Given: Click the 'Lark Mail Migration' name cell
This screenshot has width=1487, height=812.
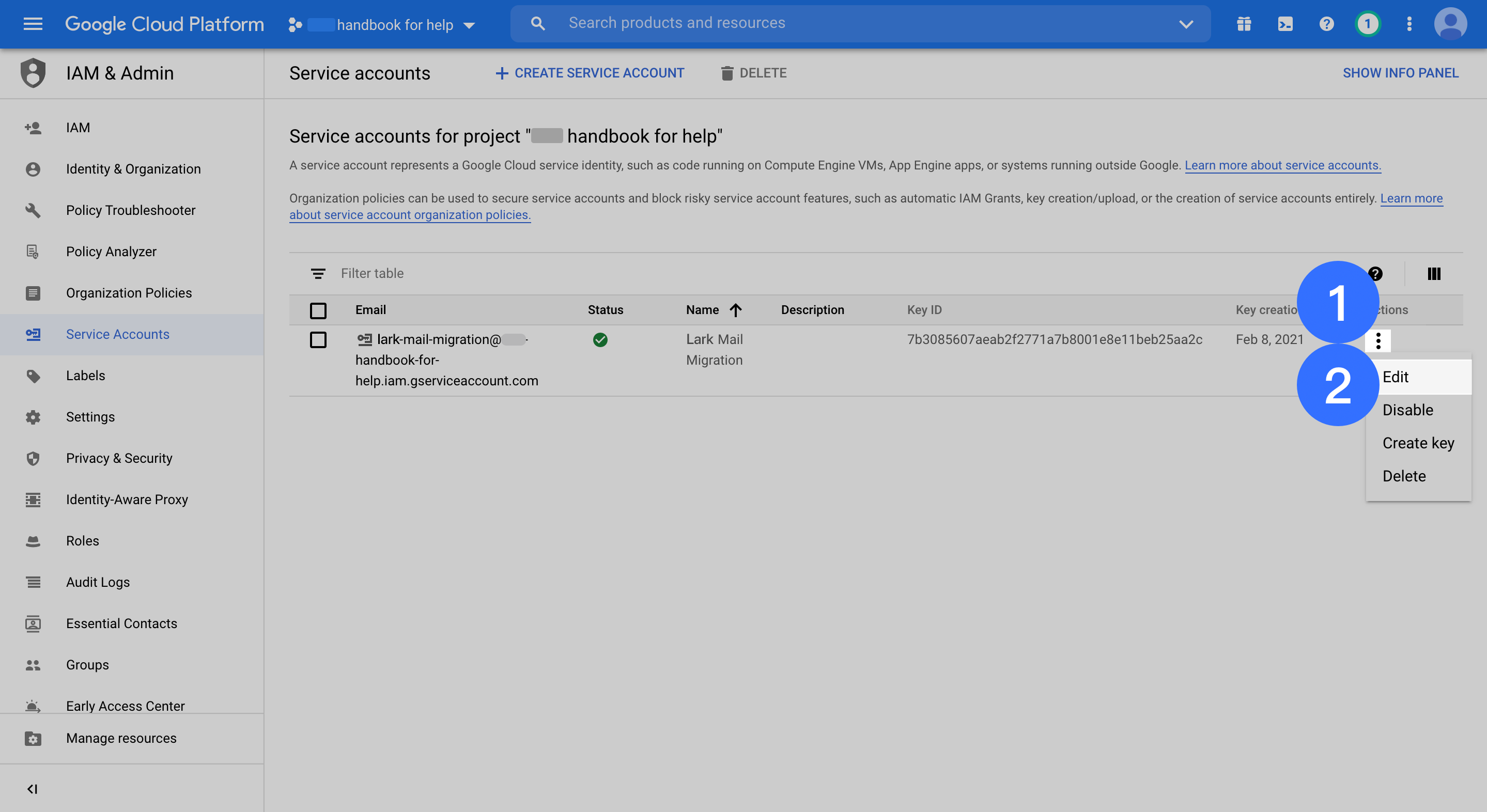Looking at the screenshot, I should [x=715, y=350].
